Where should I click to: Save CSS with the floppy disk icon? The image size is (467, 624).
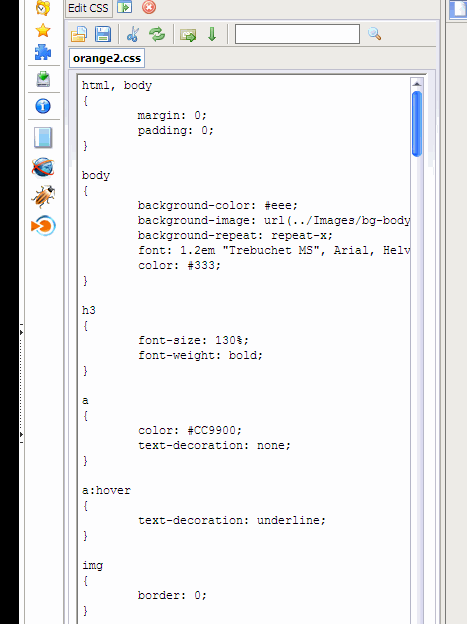click(103, 34)
